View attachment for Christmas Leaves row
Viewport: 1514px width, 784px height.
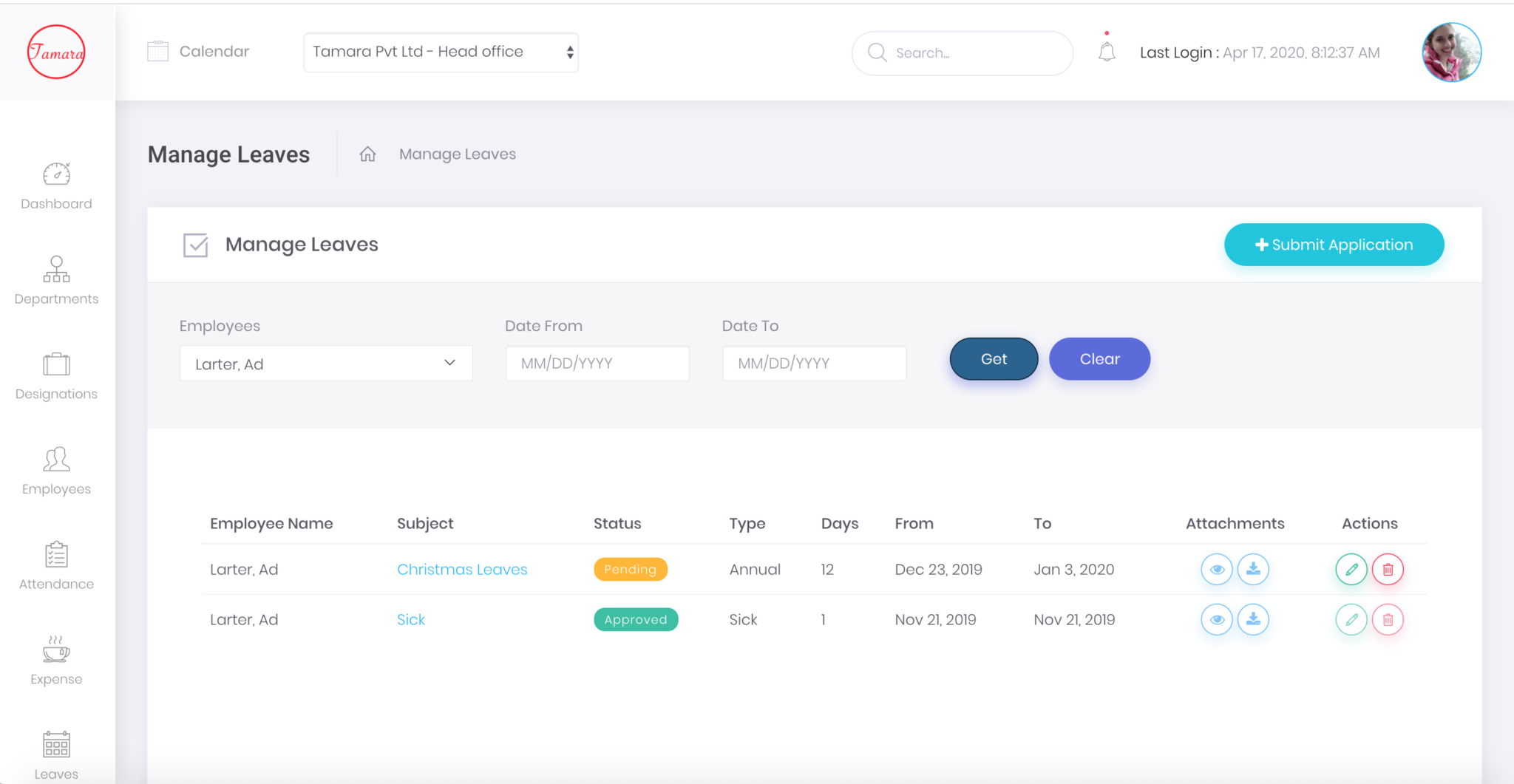[x=1216, y=569]
